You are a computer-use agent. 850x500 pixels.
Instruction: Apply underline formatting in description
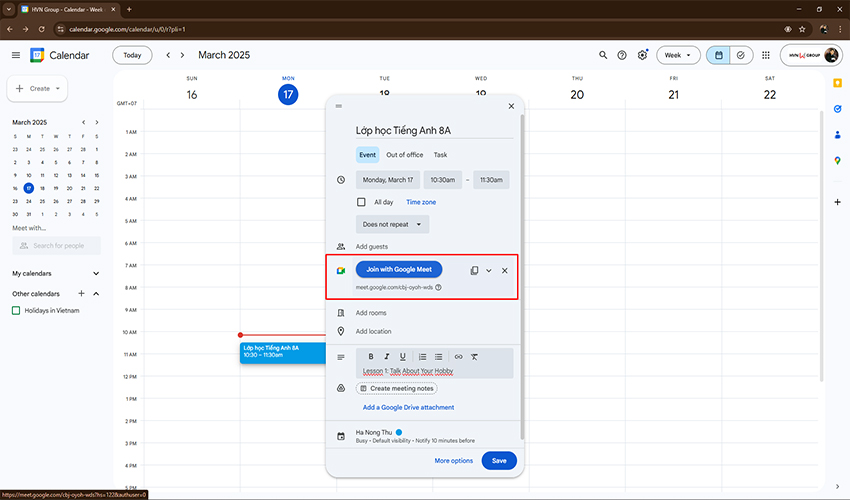pos(402,356)
